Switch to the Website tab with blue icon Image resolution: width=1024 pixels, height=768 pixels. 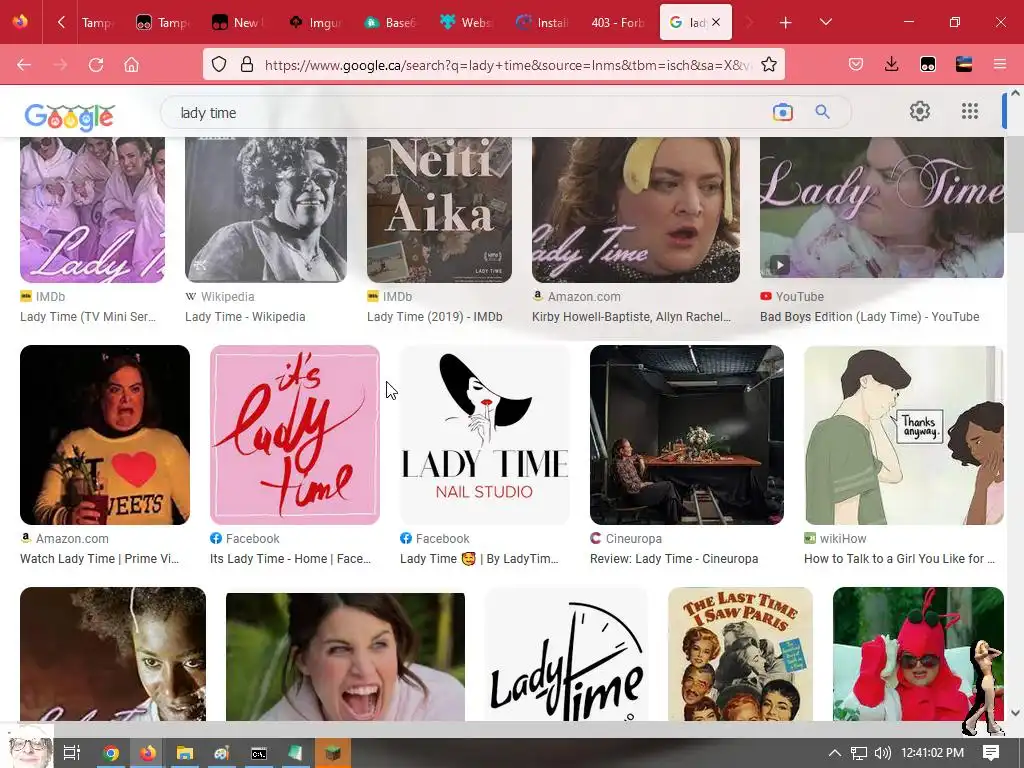tap(466, 23)
